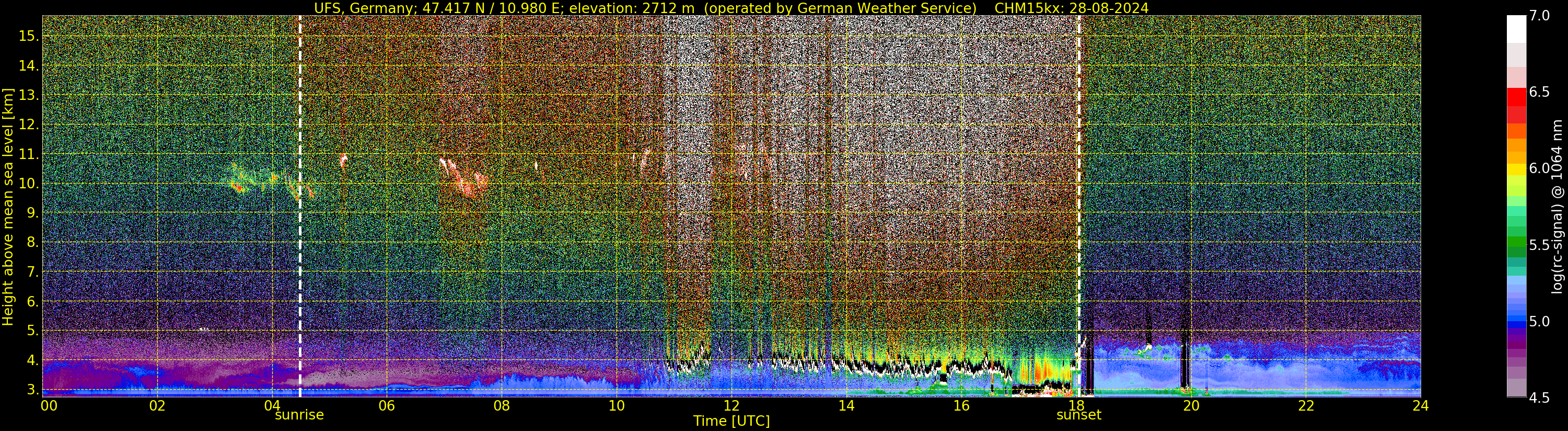The image size is (1568, 431).
Task: Click the white dashed sunrise marker line
Action: click(x=300, y=206)
